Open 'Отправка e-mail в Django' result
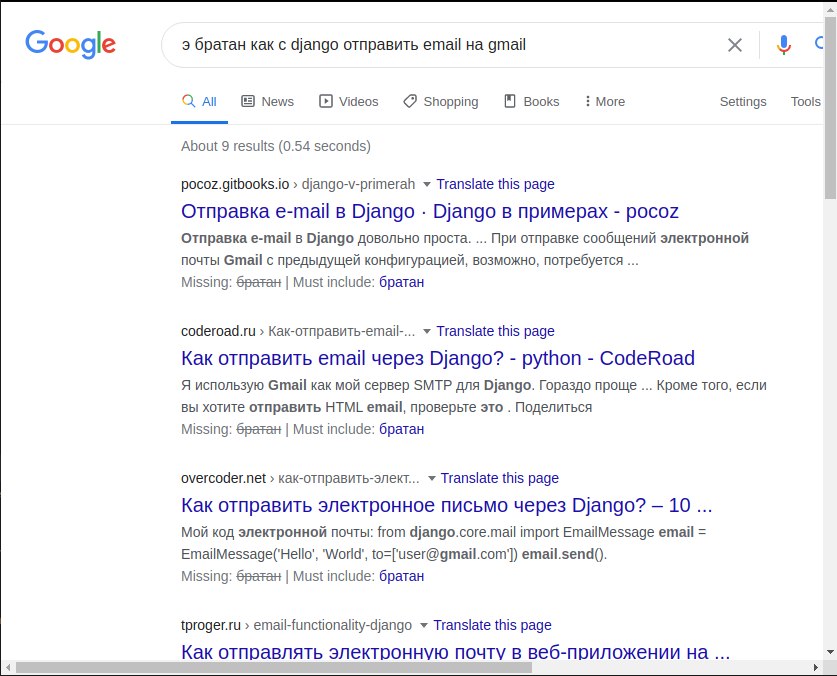Image resolution: width=837 pixels, height=676 pixels. pos(430,211)
